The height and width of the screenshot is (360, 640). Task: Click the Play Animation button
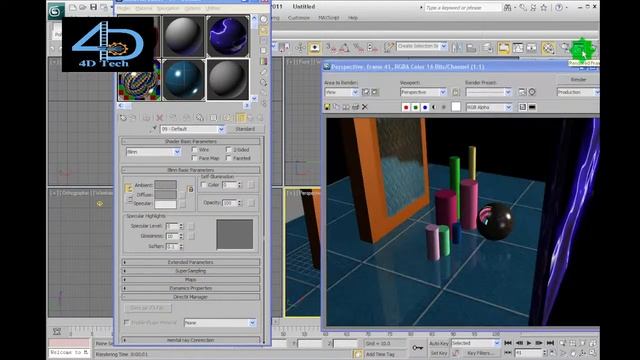529,343
